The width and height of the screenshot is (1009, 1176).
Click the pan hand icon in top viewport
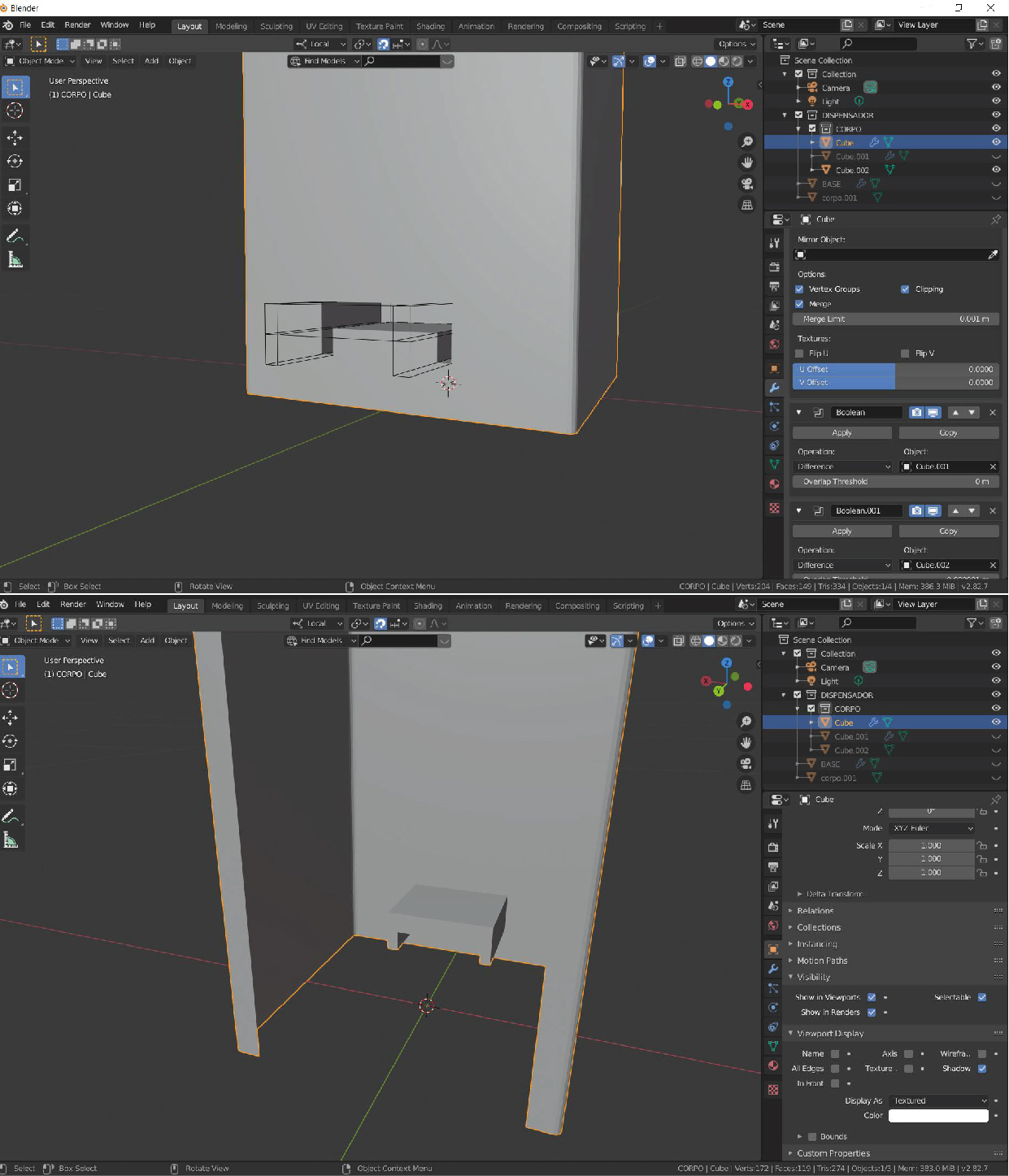[747, 163]
